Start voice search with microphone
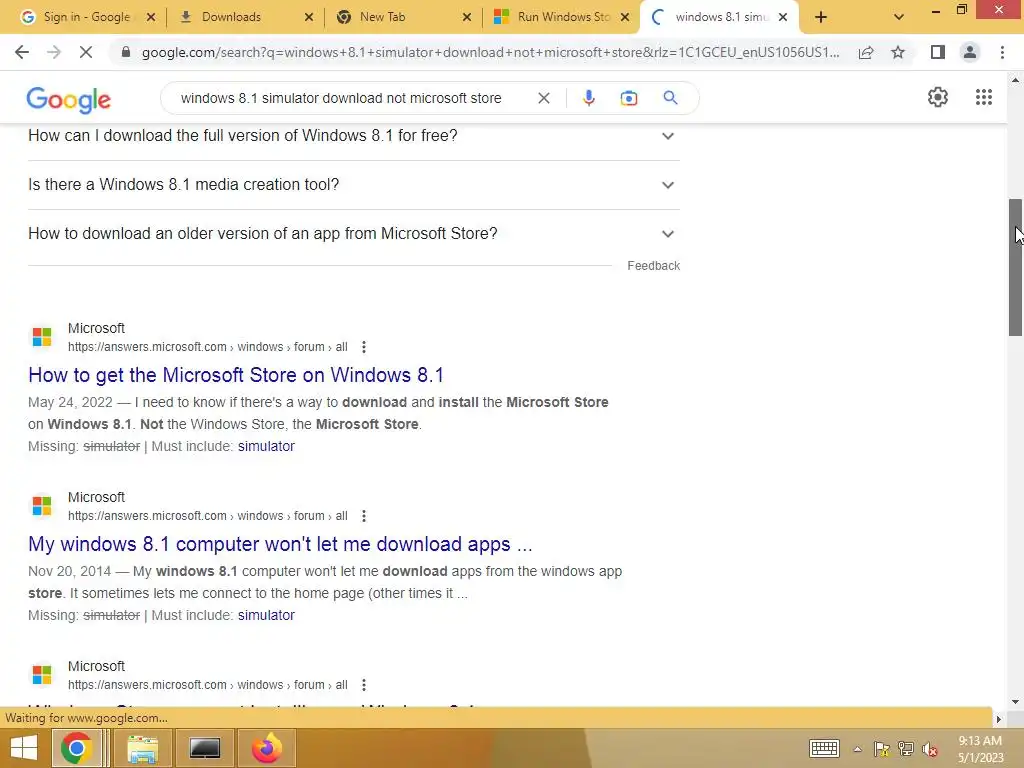Viewport: 1024px width, 768px height. (x=588, y=98)
